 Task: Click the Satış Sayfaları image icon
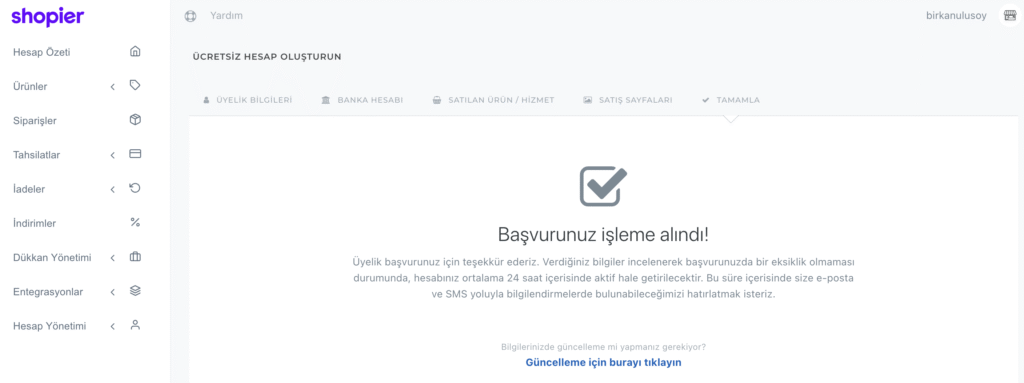pyautogui.click(x=588, y=101)
